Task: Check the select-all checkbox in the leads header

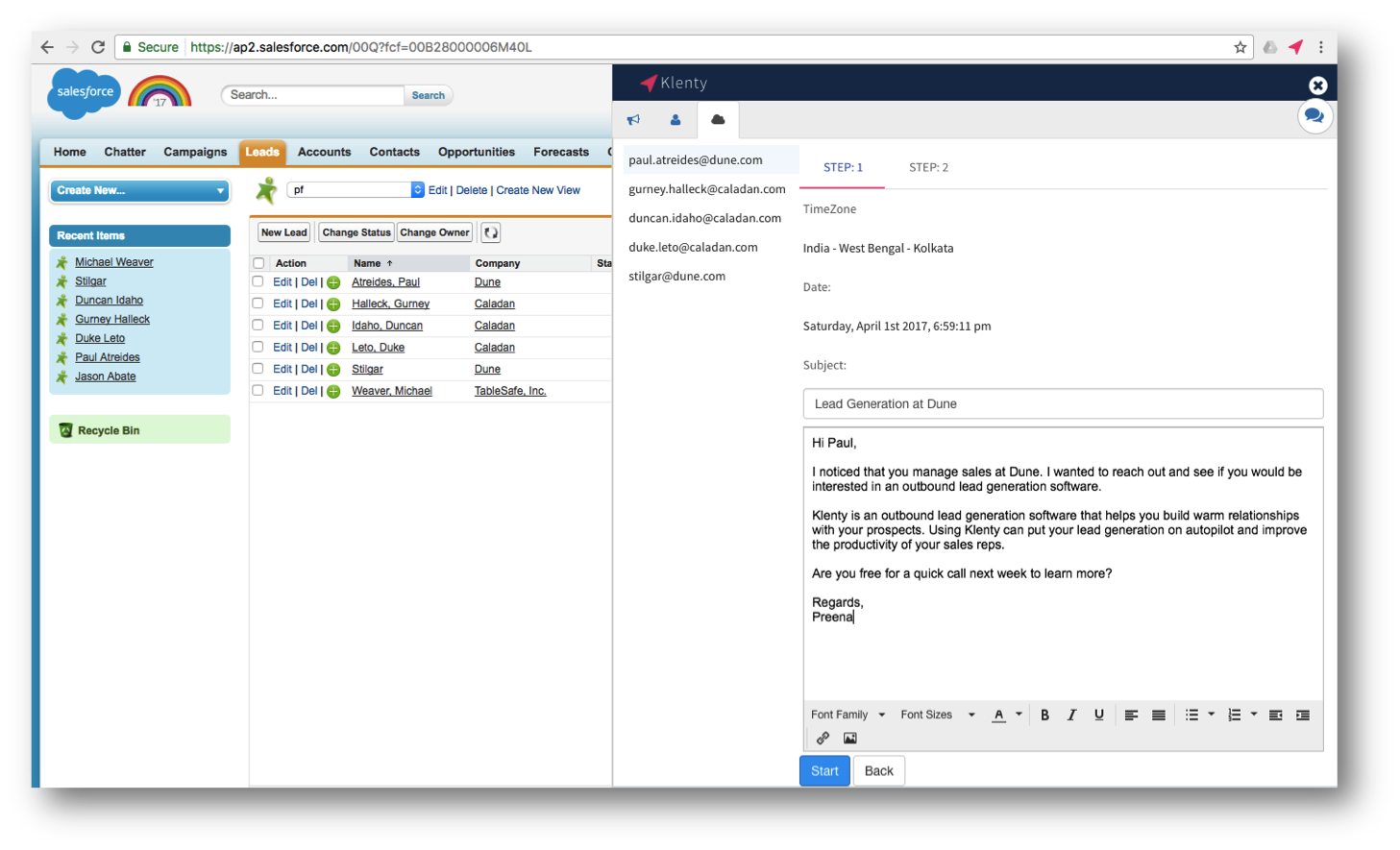Action: point(258,262)
